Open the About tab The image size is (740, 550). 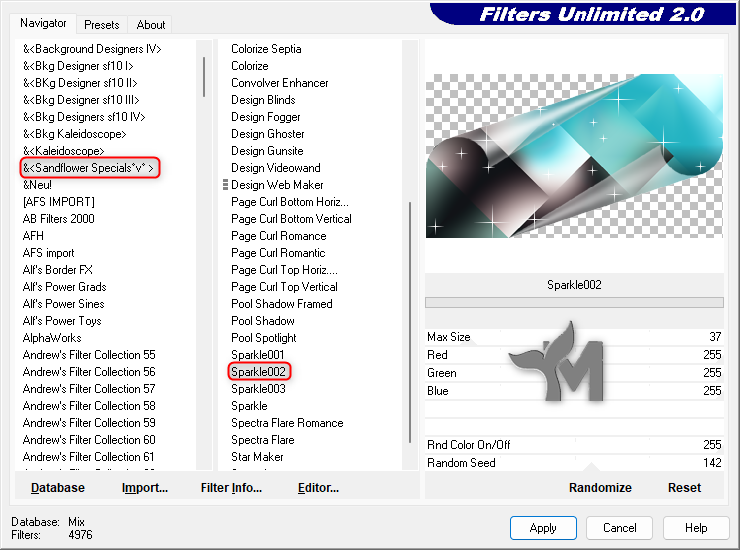click(x=151, y=25)
